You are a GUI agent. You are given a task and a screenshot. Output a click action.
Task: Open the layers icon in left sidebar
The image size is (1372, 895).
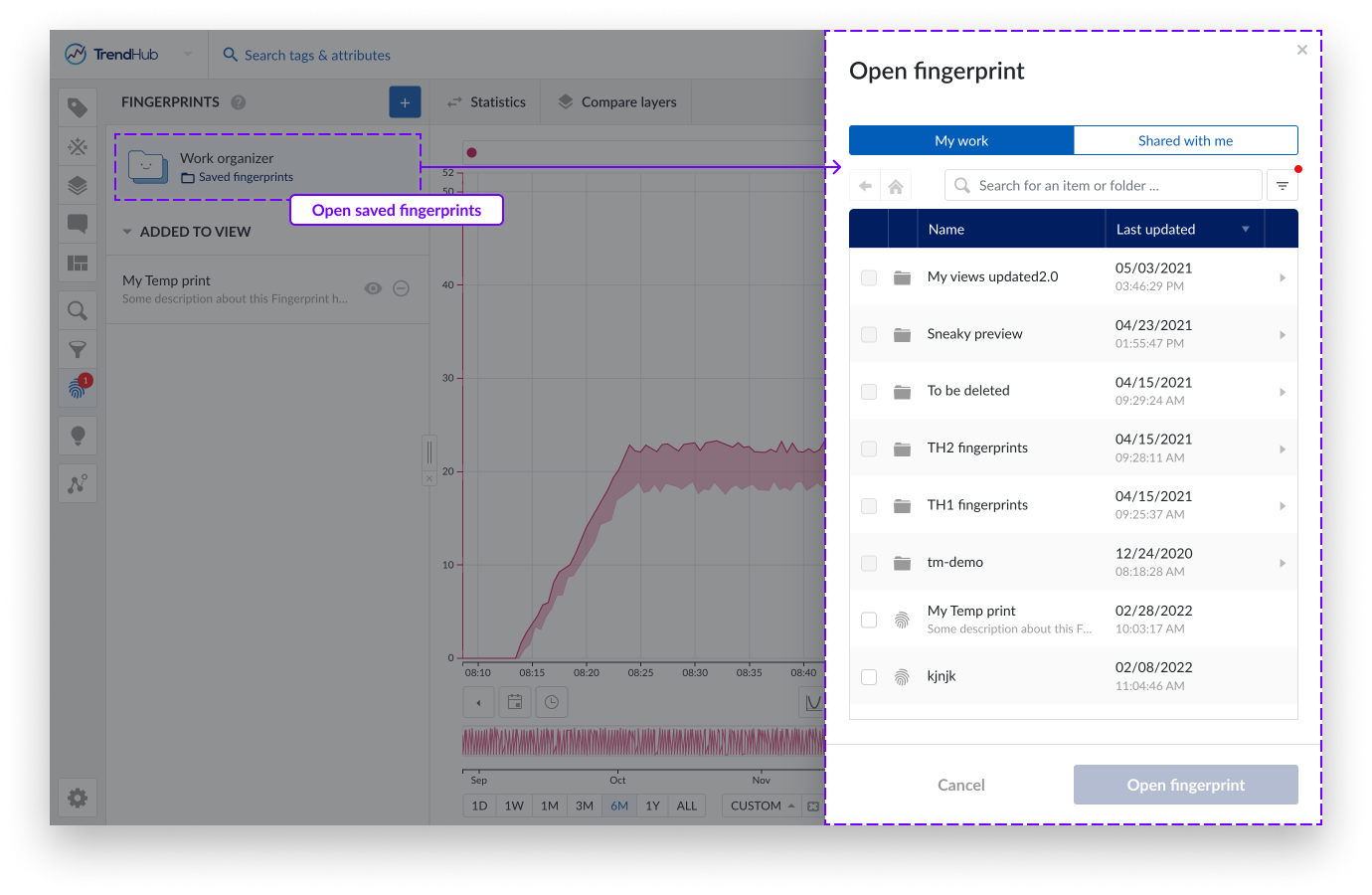(x=78, y=185)
